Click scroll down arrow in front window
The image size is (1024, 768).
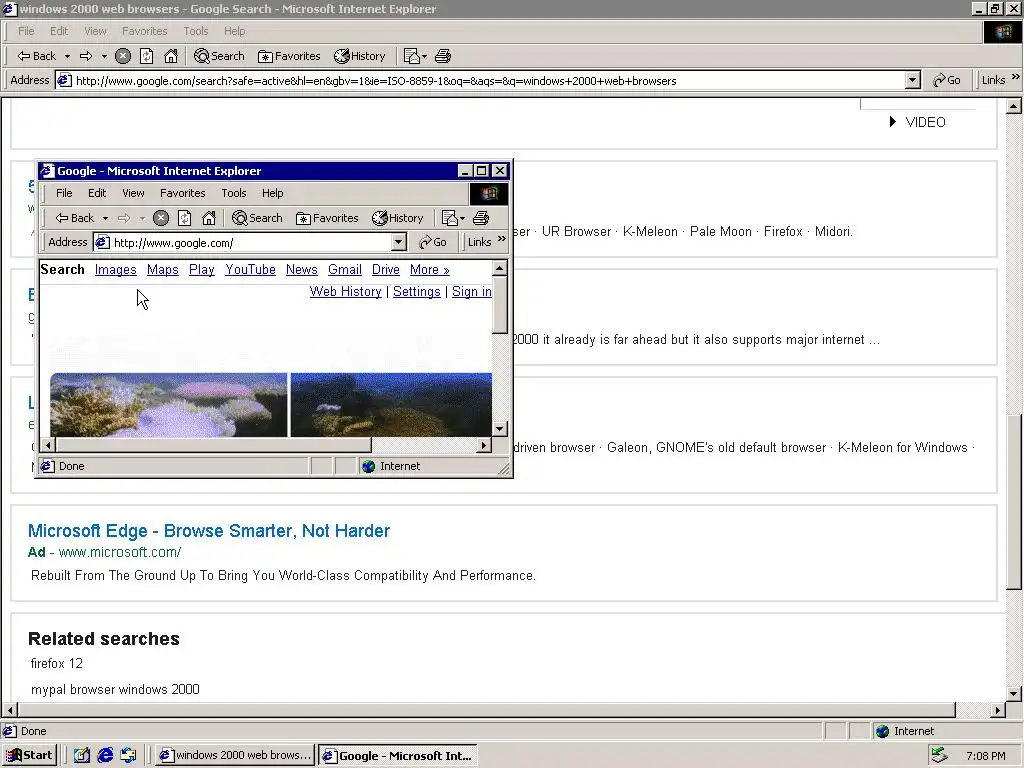point(500,429)
